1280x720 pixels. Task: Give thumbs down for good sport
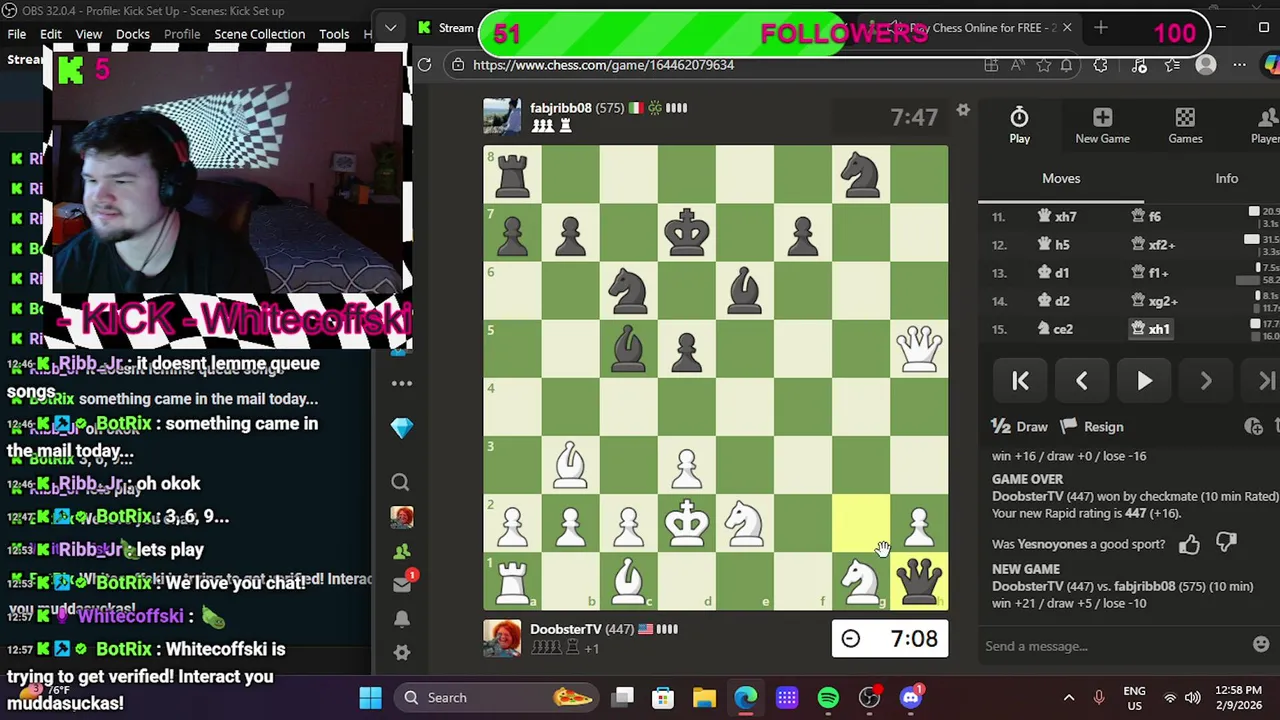point(1226,543)
